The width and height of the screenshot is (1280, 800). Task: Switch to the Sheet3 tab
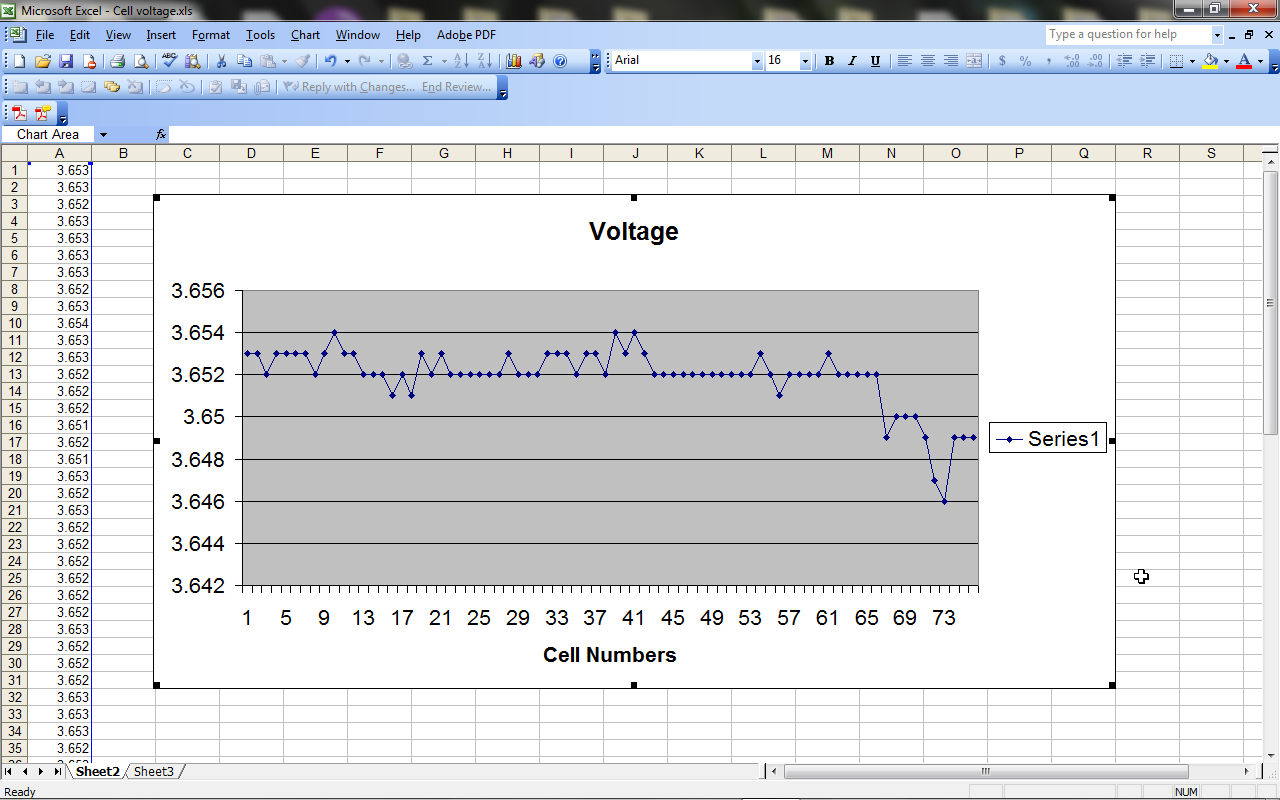click(153, 771)
